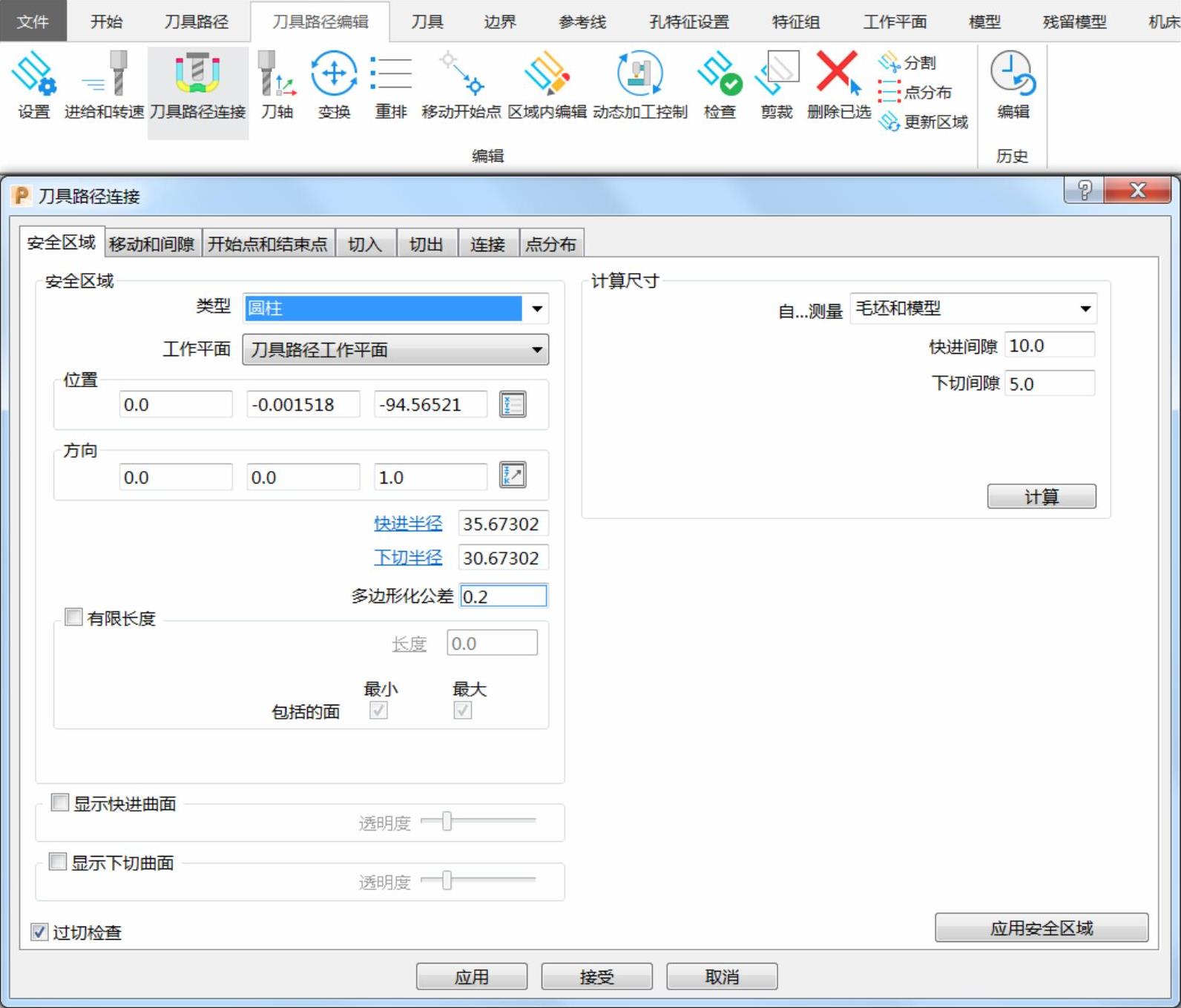Click the 接受 button

click(597, 977)
